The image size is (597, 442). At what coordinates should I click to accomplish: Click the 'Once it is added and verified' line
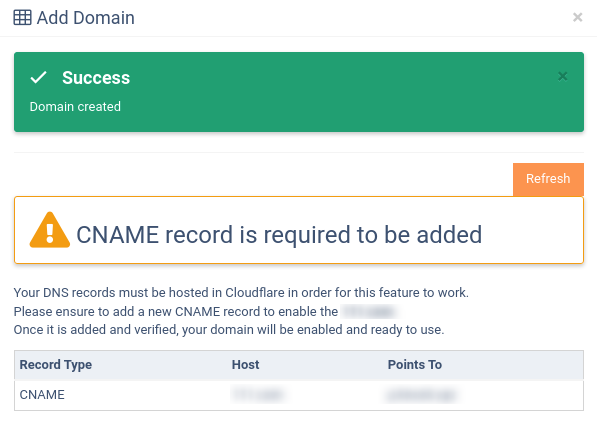[x=229, y=330]
